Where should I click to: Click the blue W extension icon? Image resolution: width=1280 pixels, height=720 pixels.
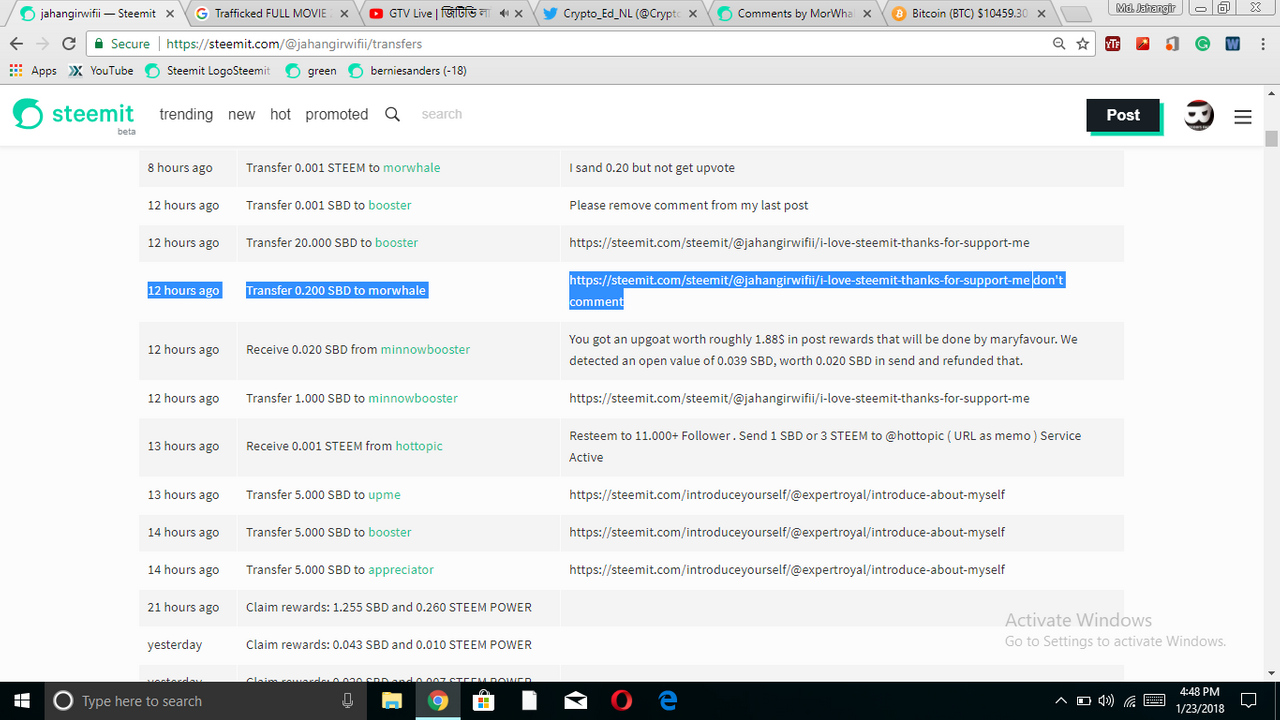(1232, 44)
